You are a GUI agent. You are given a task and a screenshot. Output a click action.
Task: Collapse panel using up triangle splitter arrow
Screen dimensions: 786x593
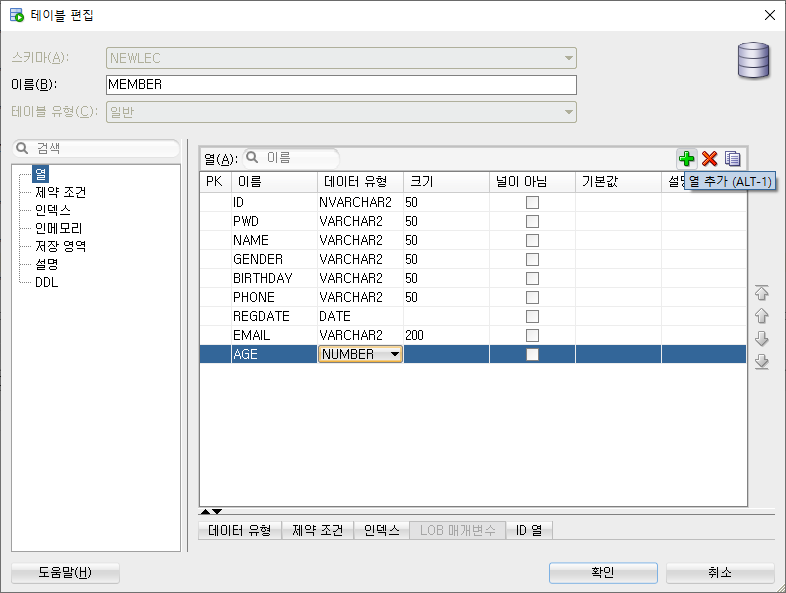coord(206,511)
